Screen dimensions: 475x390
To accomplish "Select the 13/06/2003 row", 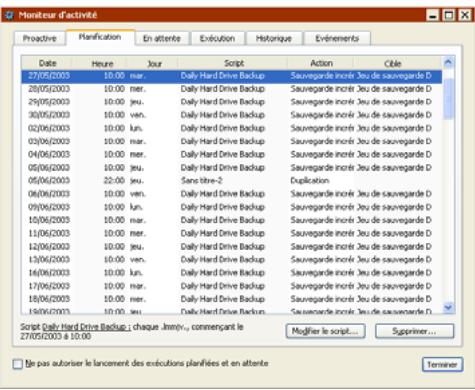I will (x=232, y=259).
